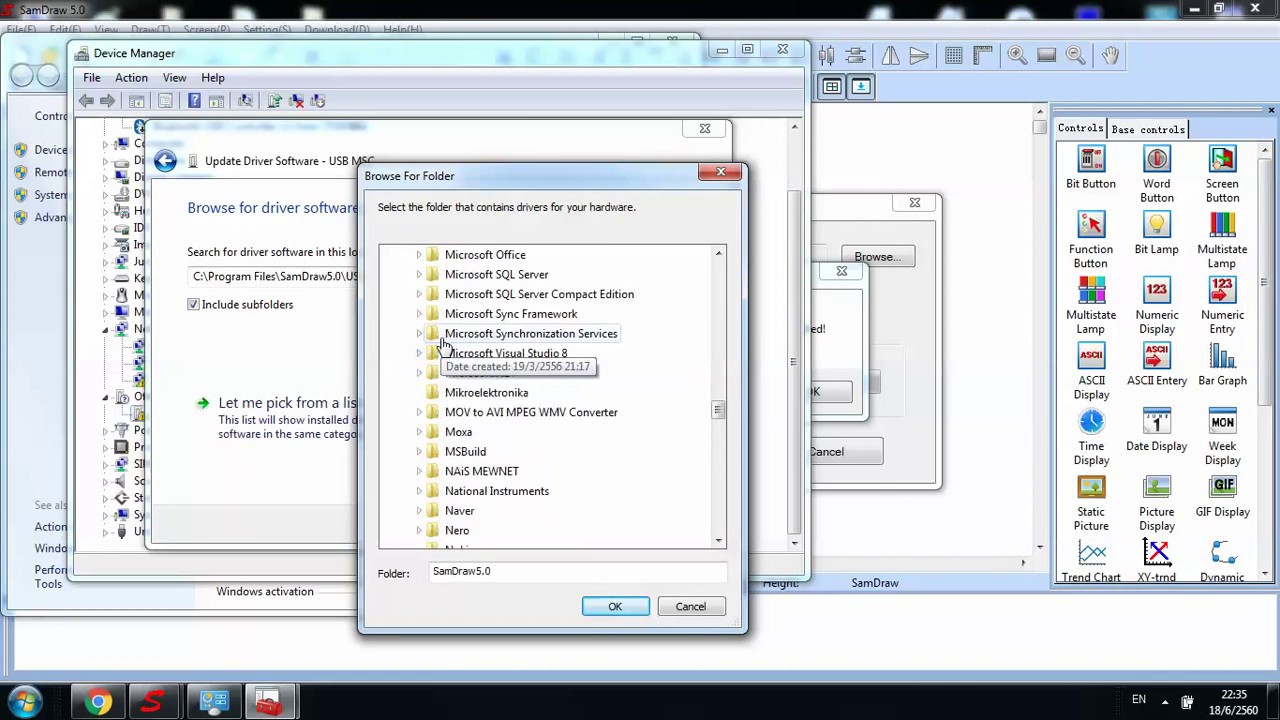The width and height of the screenshot is (1280, 720).
Task: Select the Trend Chart control
Action: [x=1091, y=562]
